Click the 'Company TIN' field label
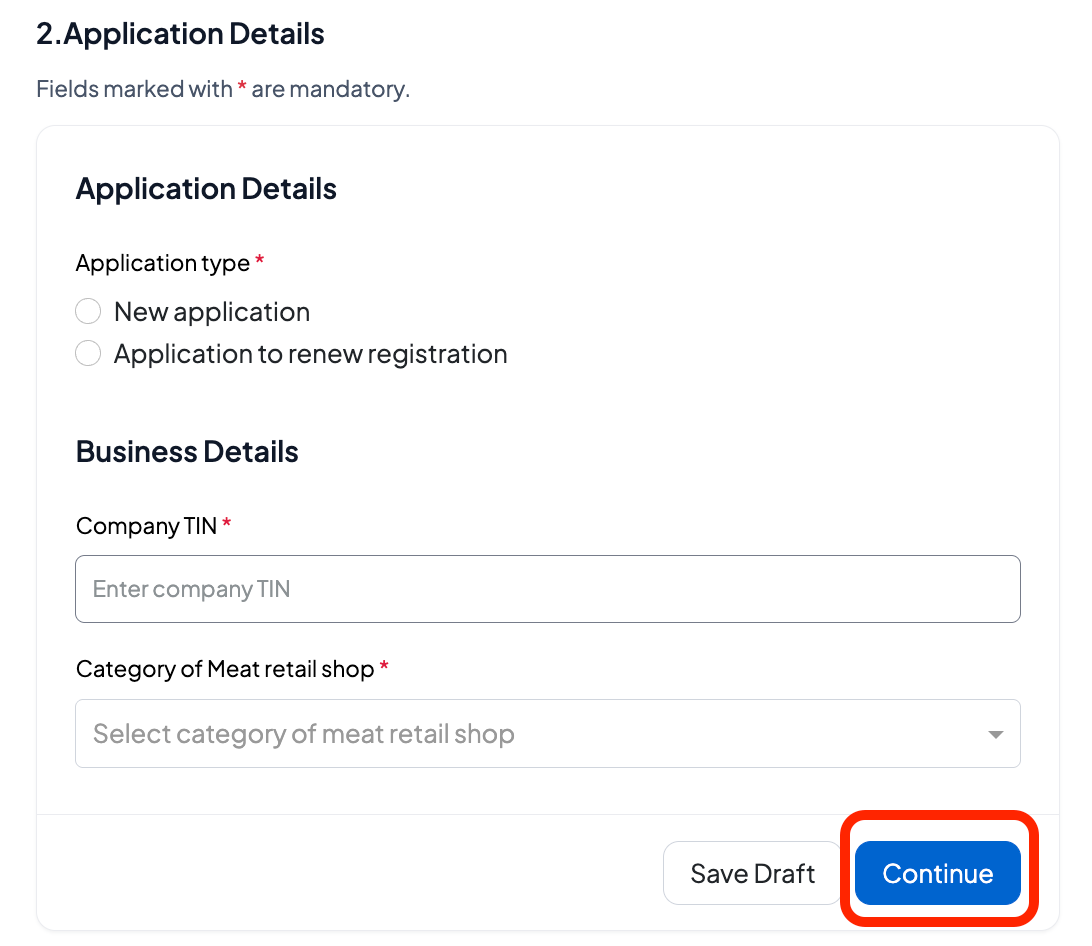The image size is (1092, 946). 146,526
